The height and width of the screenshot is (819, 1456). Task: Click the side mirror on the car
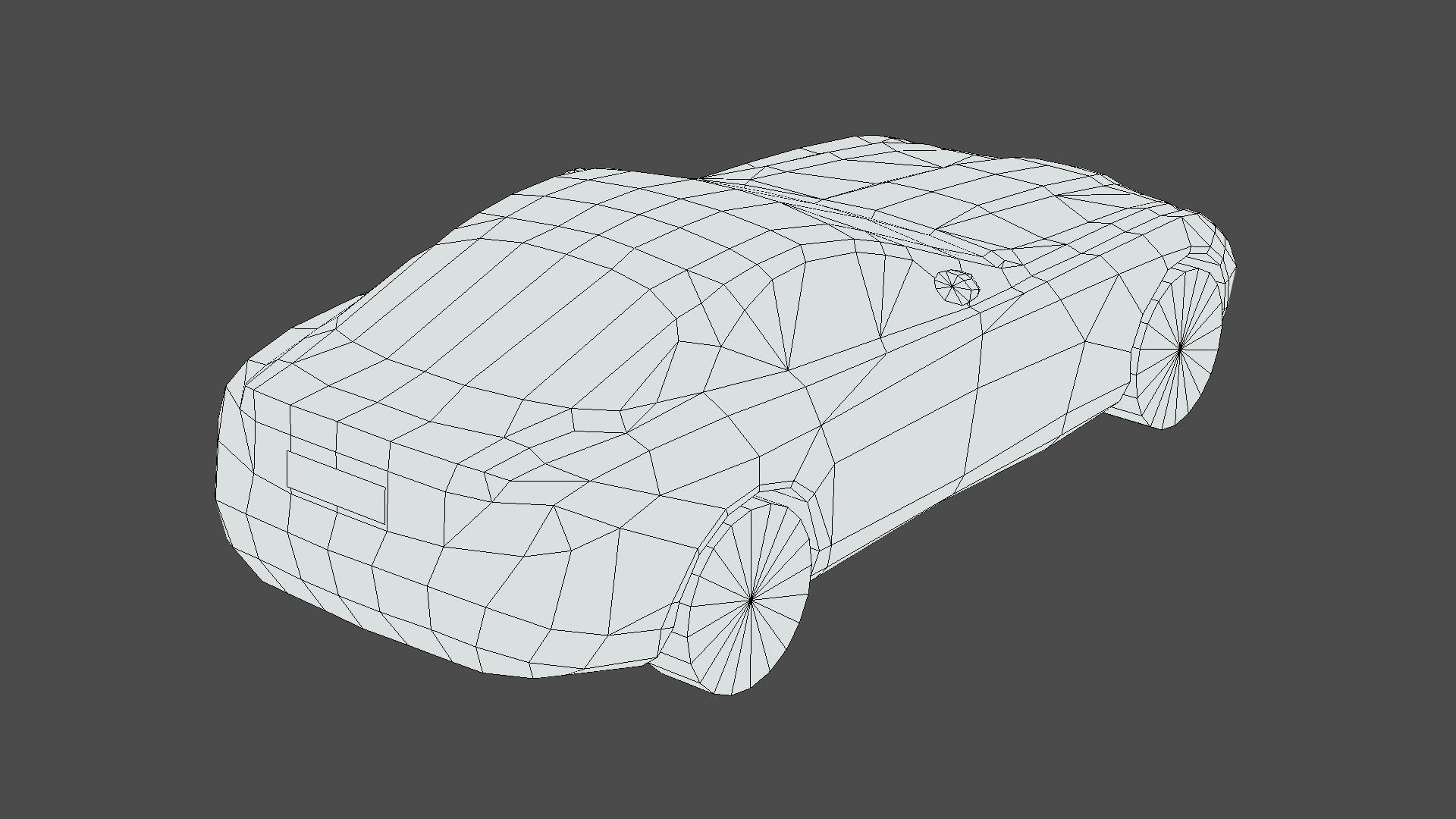click(x=958, y=287)
